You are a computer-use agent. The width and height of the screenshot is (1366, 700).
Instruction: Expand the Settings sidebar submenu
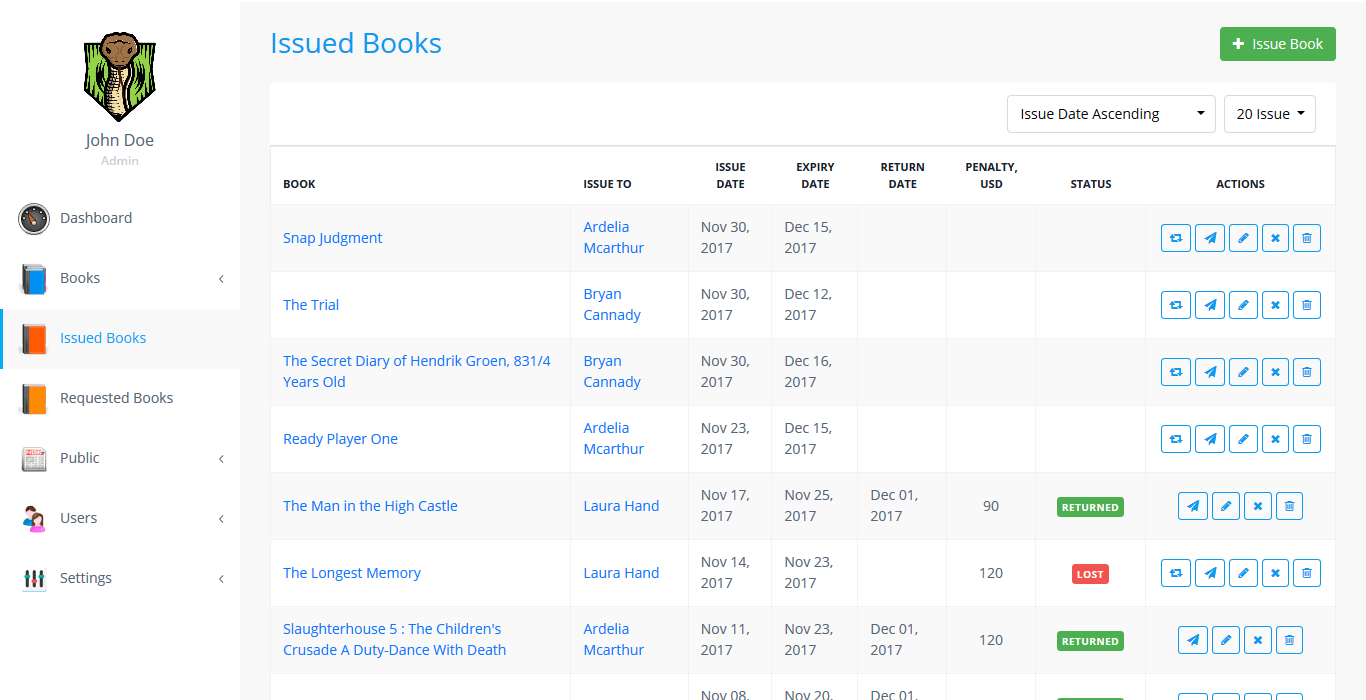pos(120,578)
